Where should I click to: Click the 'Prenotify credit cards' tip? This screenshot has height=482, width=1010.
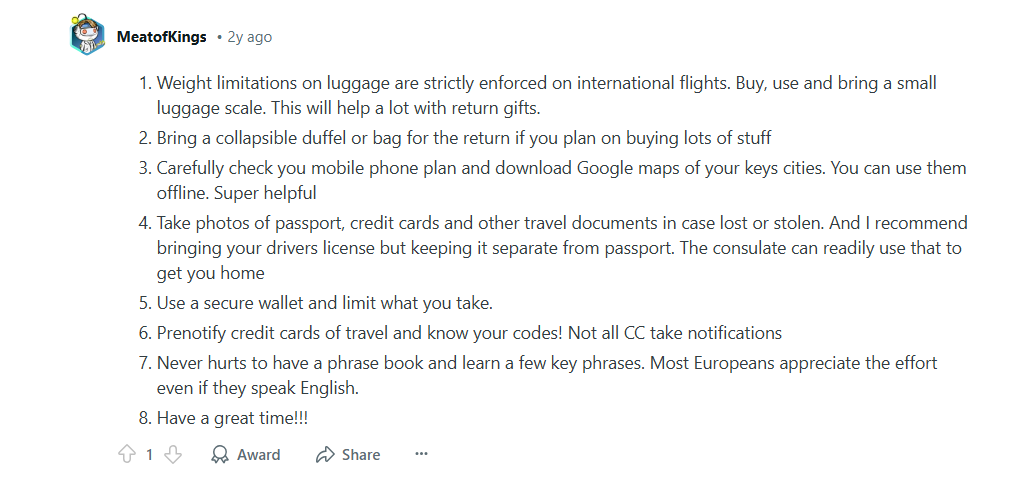(469, 332)
